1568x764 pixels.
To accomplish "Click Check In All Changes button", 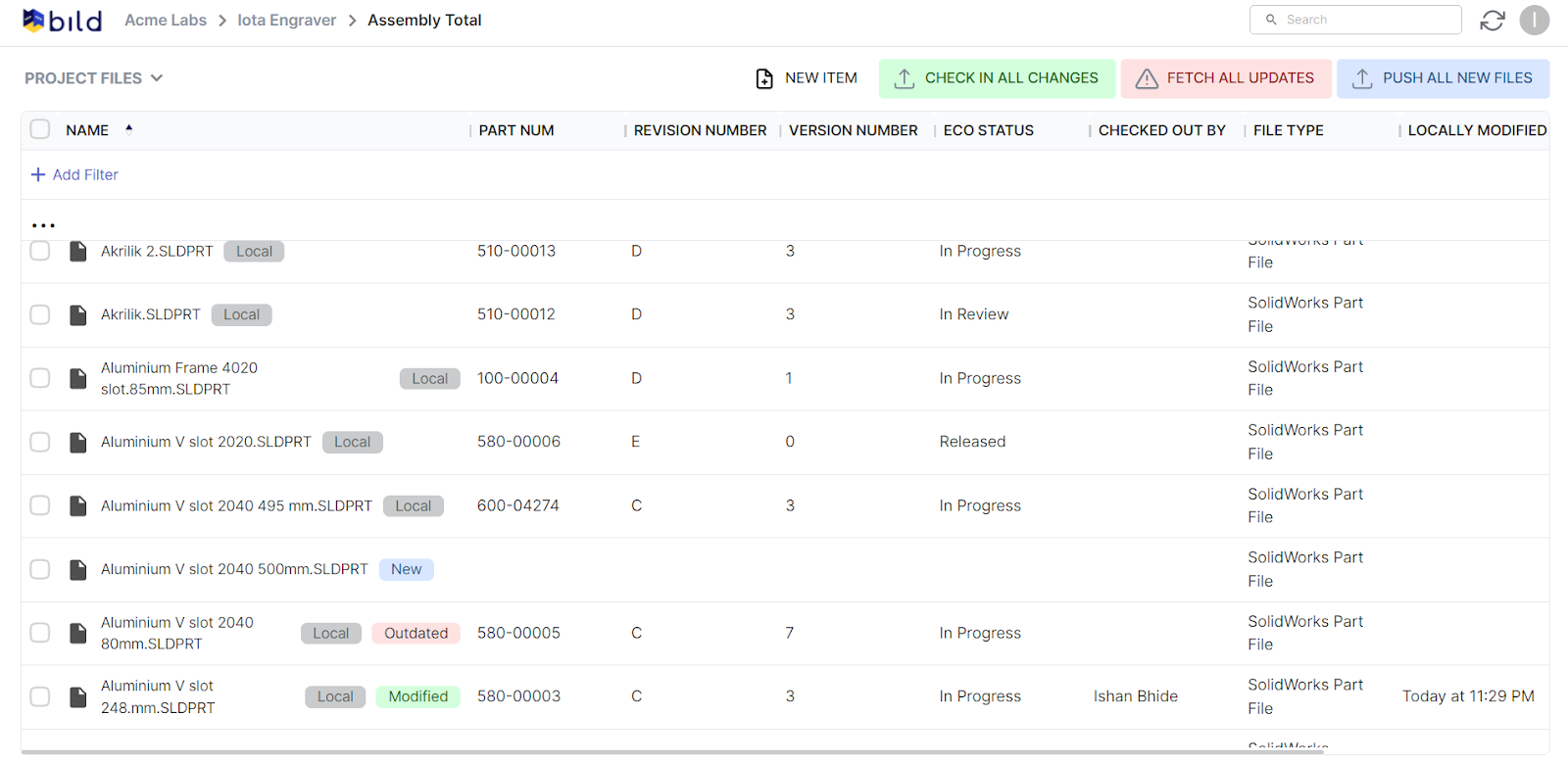I will click(x=997, y=78).
